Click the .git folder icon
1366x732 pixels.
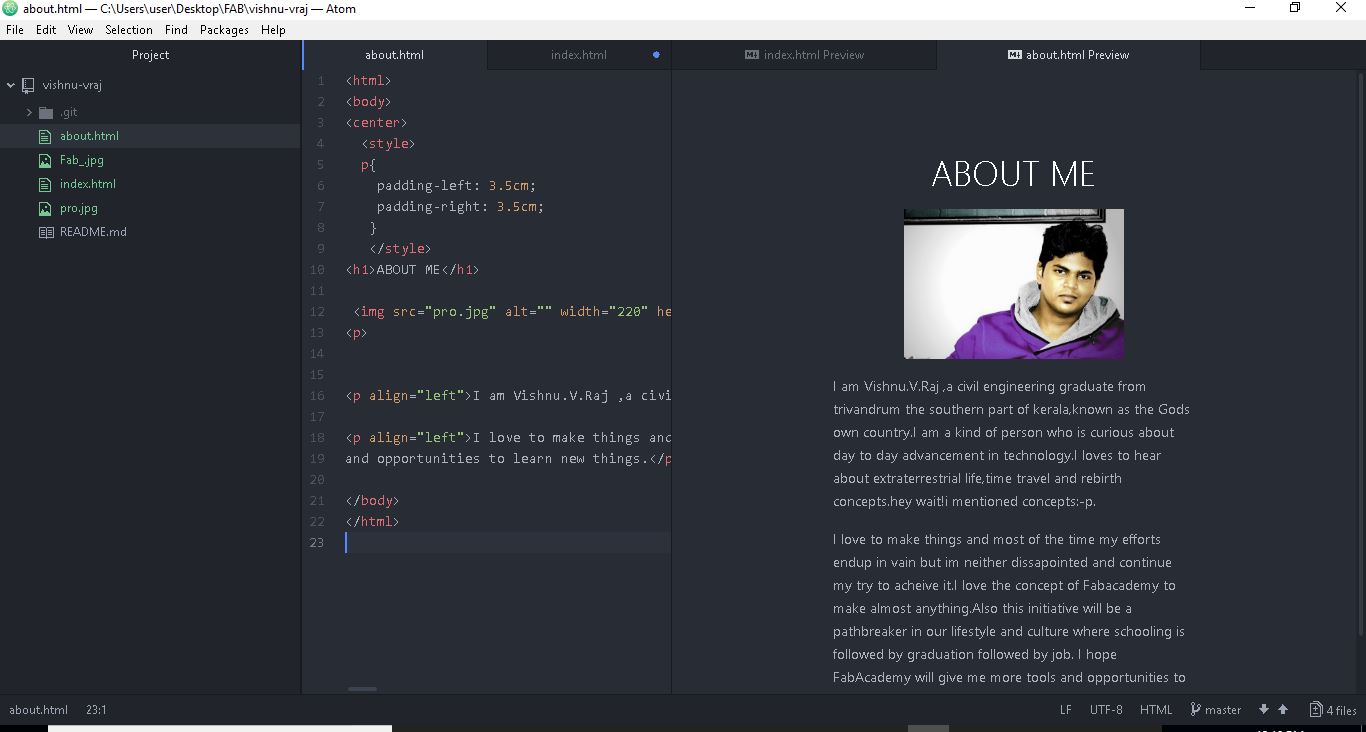[x=46, y=112]
